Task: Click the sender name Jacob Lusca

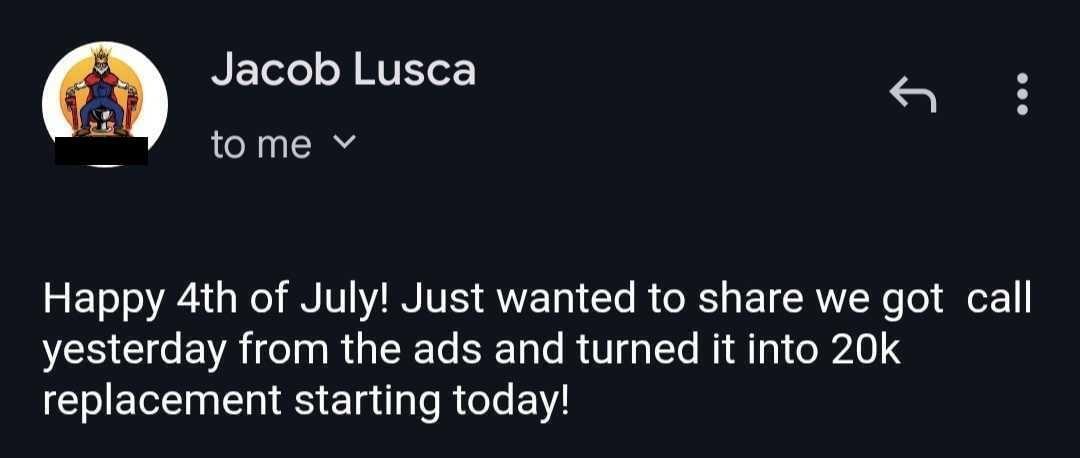Action: [x=343, y=70]
